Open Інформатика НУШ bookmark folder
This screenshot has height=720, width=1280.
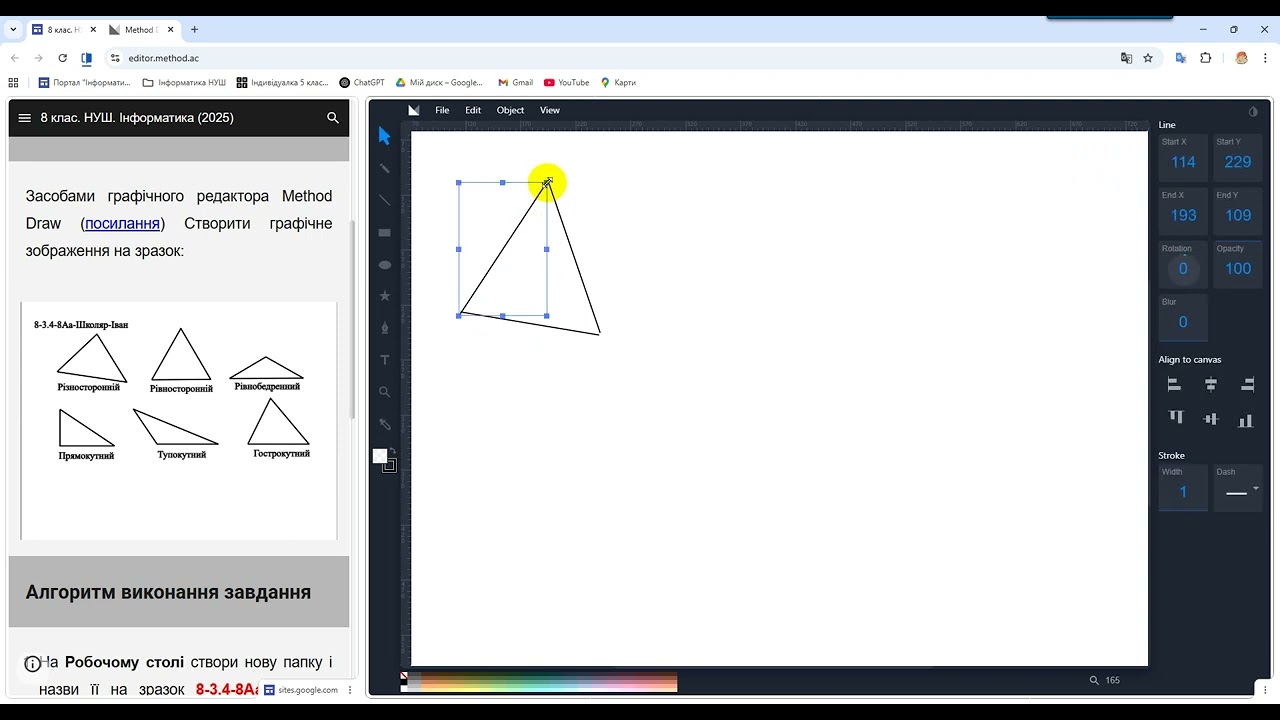pos(184,83)
